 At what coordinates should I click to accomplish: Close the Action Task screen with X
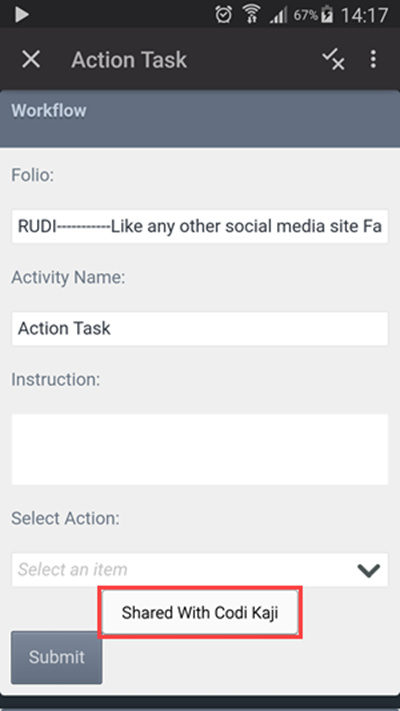[x=31, y=59]
